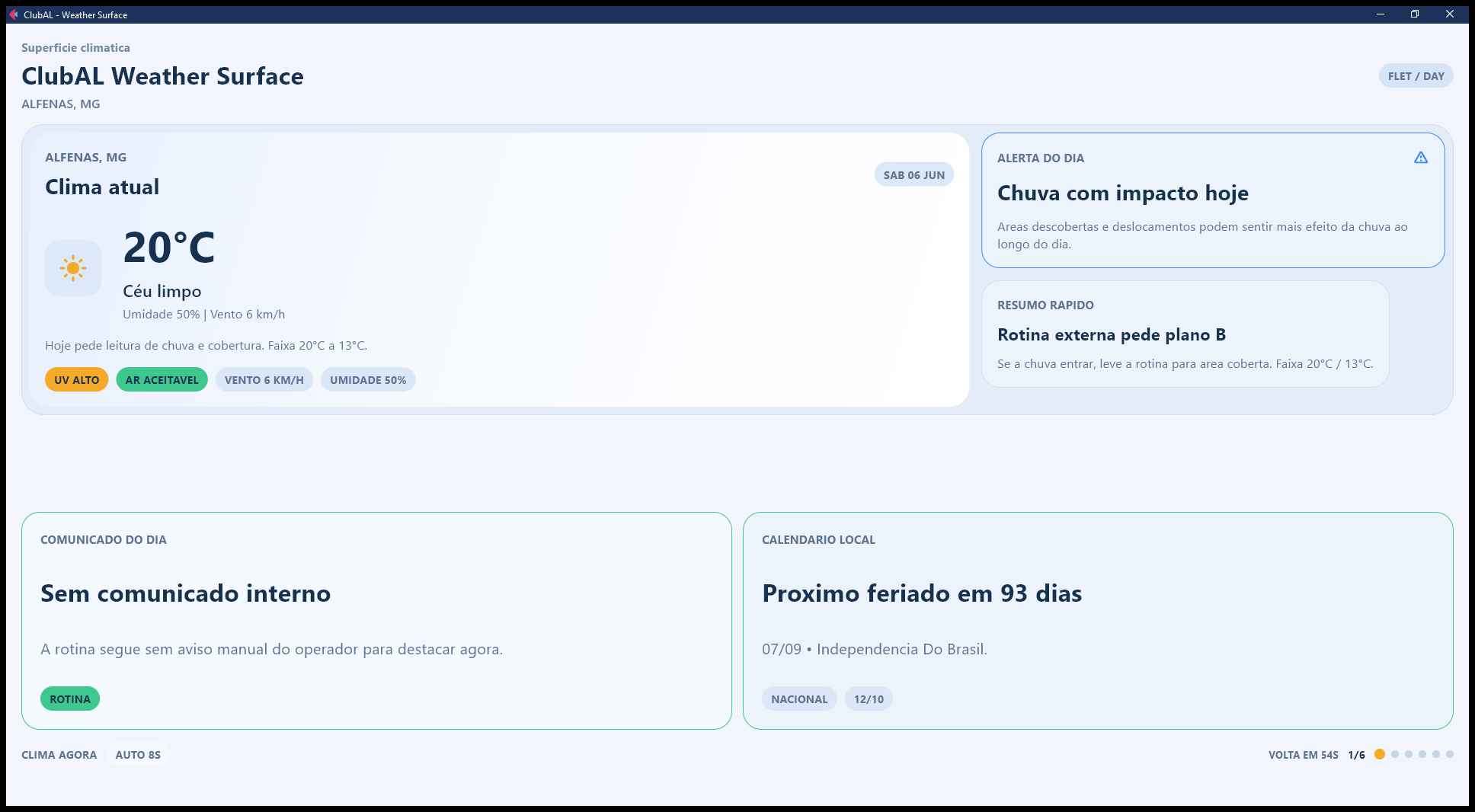Click the alert triangle warning icon
Image resolution: width=1475 pixels, height=812 pixels.
pos(1421,158)
